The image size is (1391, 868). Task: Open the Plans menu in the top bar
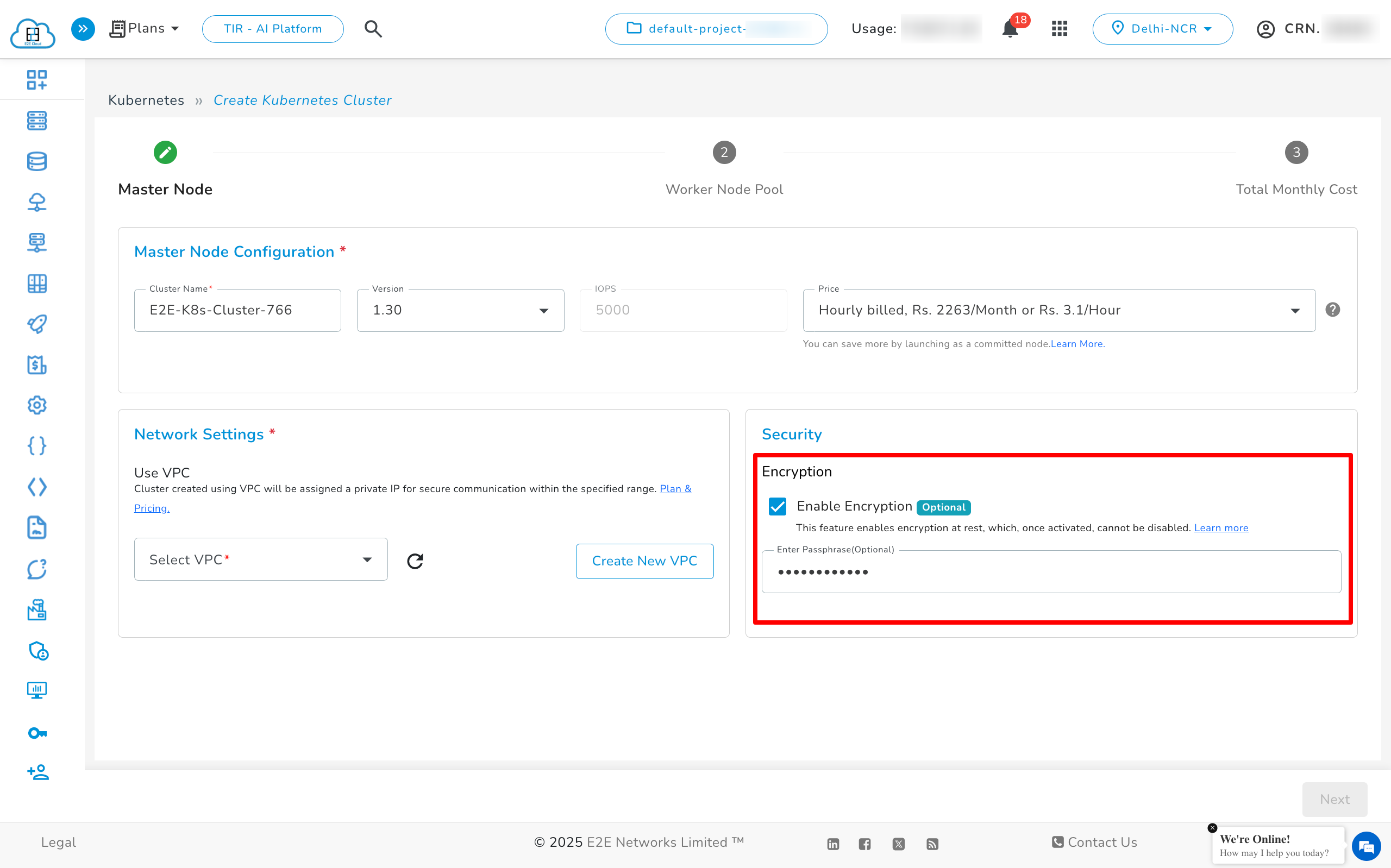(144, 28)
